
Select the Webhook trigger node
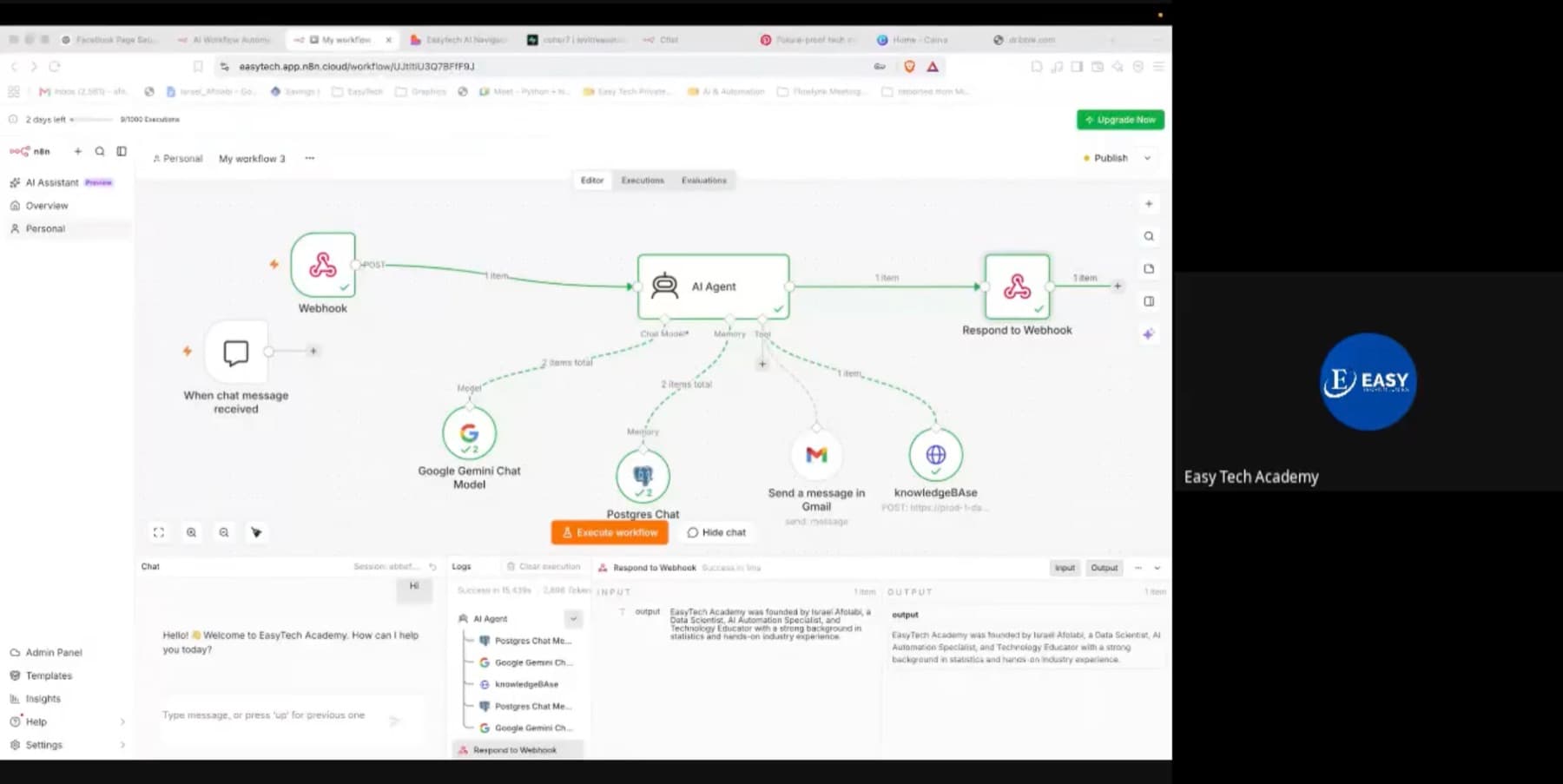click(323, 265)
